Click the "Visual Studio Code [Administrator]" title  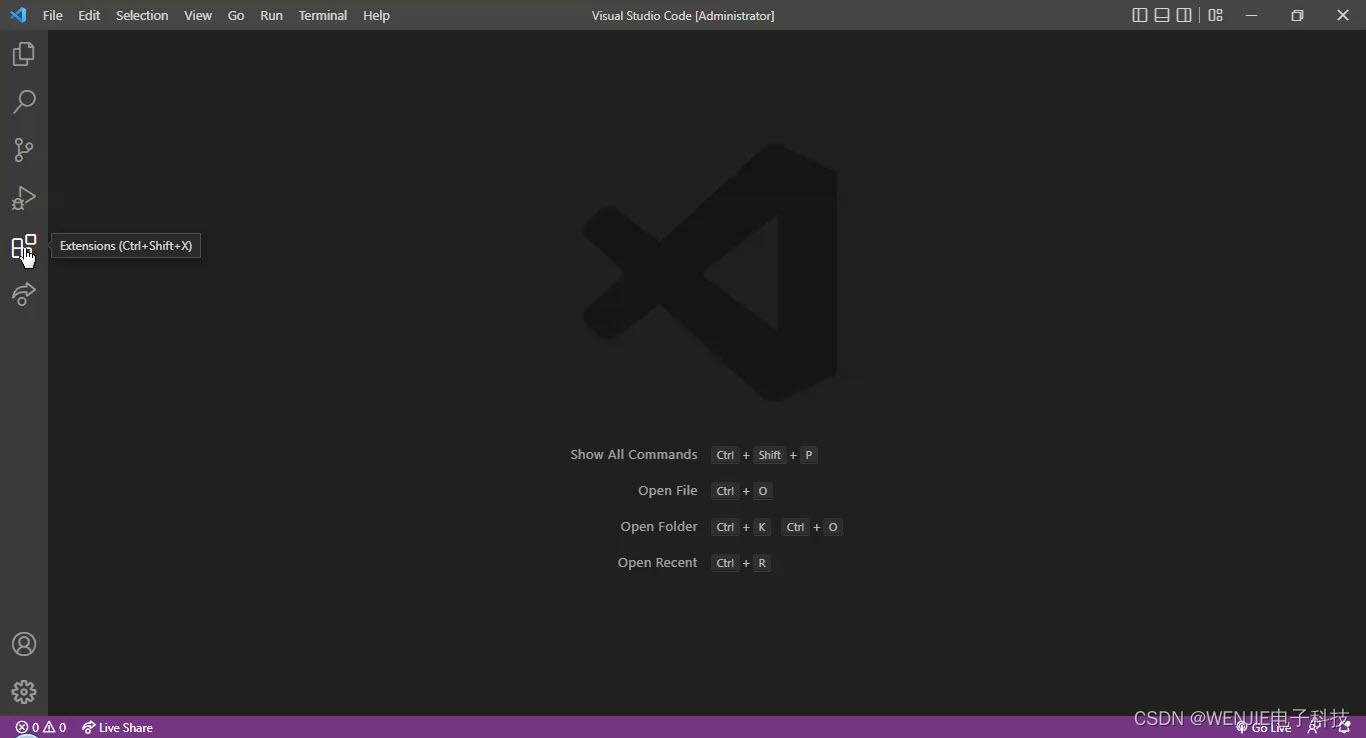pos(683,15)
